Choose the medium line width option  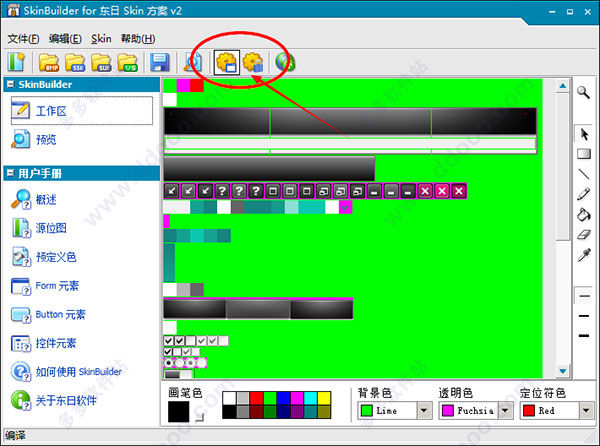click(x=584, y=316)
